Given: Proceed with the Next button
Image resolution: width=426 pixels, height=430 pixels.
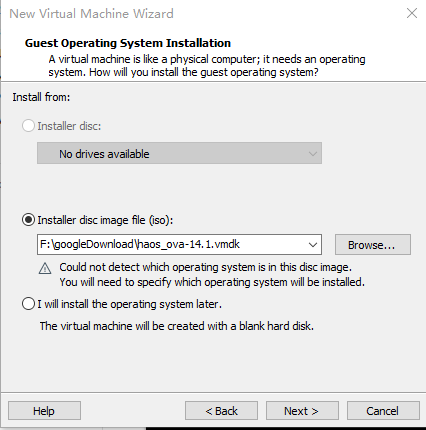Looking at the screenshot, I should tap(302, 411).
